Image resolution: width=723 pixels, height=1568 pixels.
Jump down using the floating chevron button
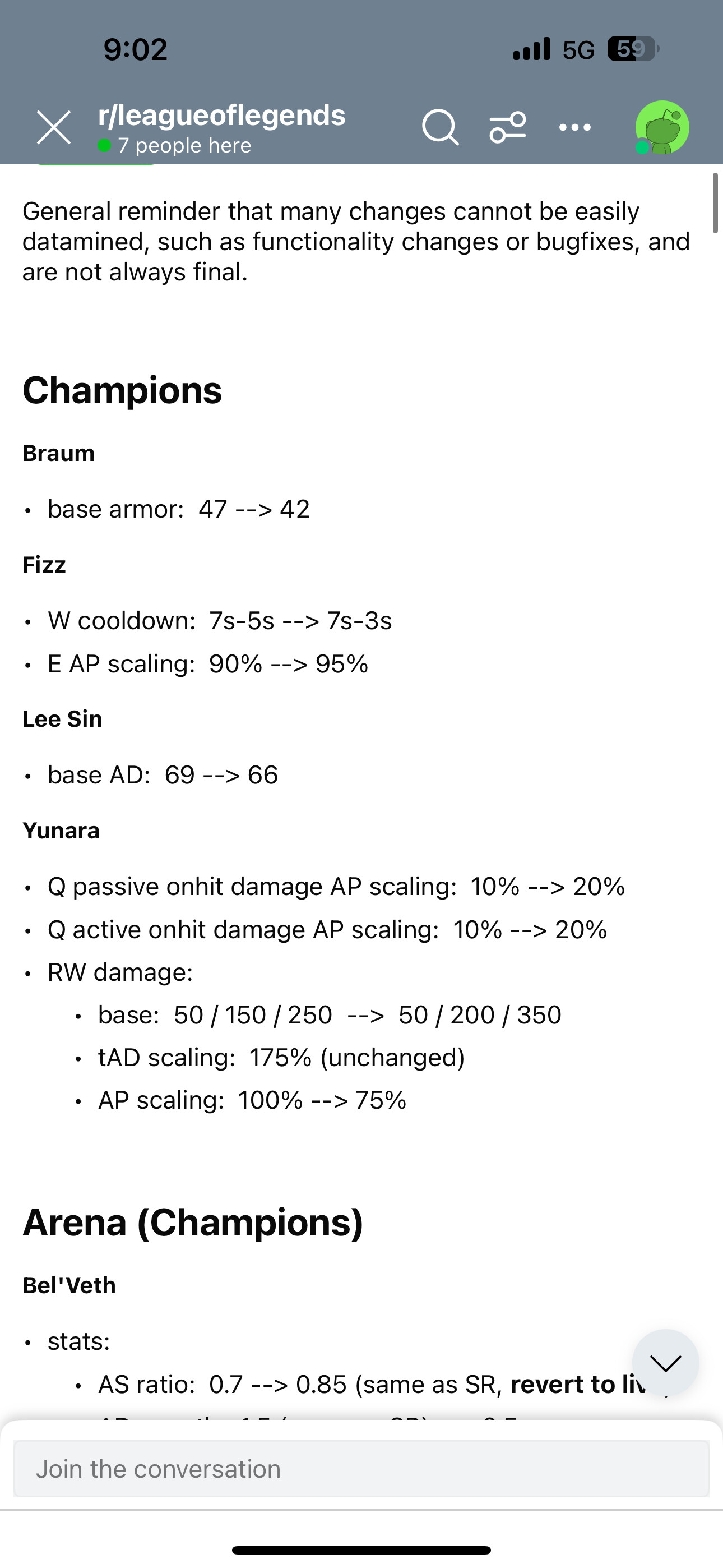pos(665,1363)
